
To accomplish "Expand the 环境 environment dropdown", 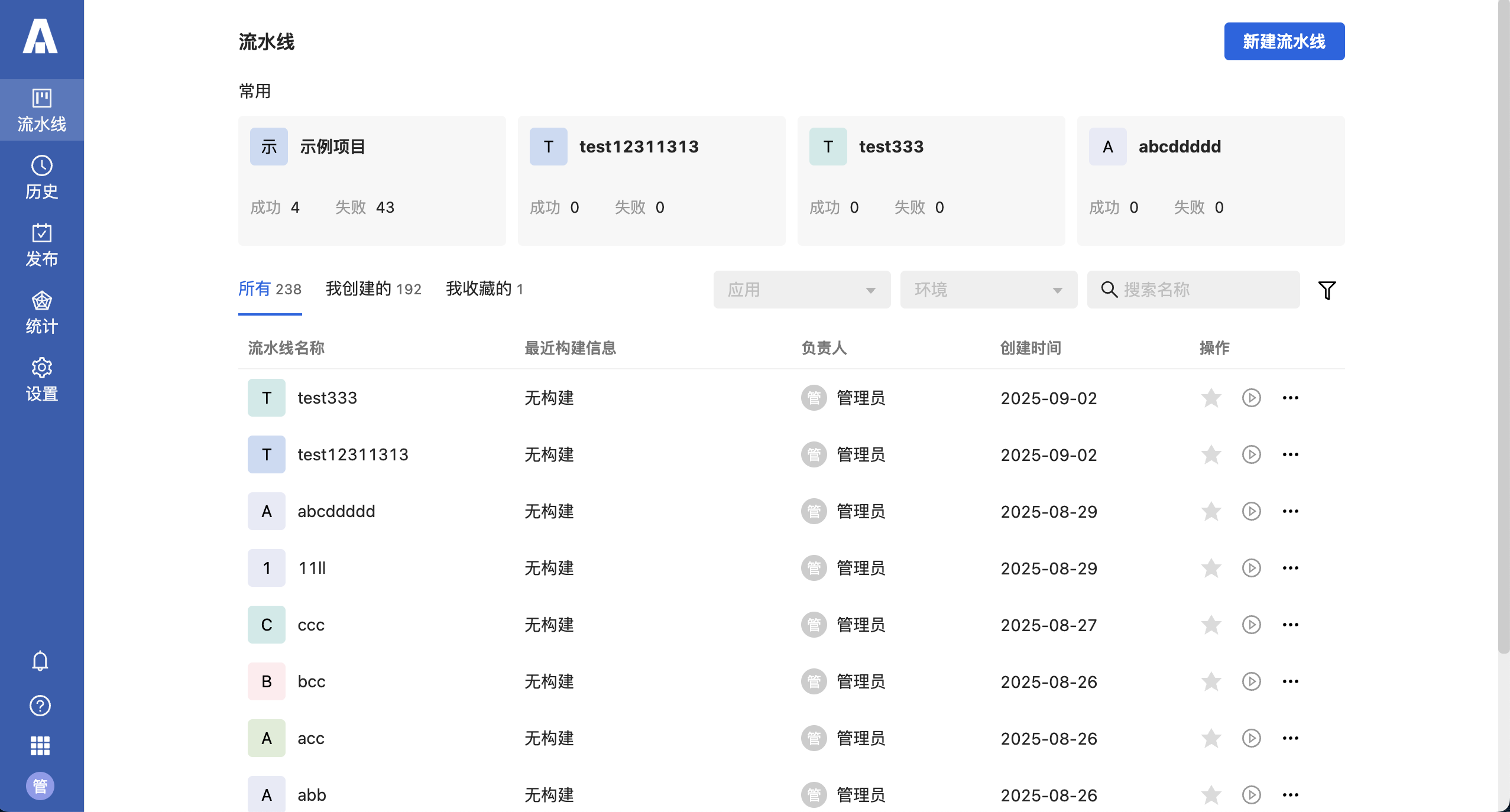I will coord(989,290).
